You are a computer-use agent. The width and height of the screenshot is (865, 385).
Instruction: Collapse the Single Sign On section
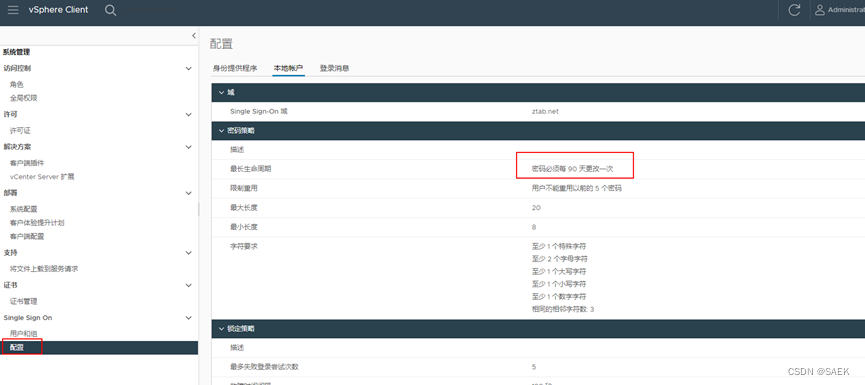pyautogui.click(x=189, y=318)
